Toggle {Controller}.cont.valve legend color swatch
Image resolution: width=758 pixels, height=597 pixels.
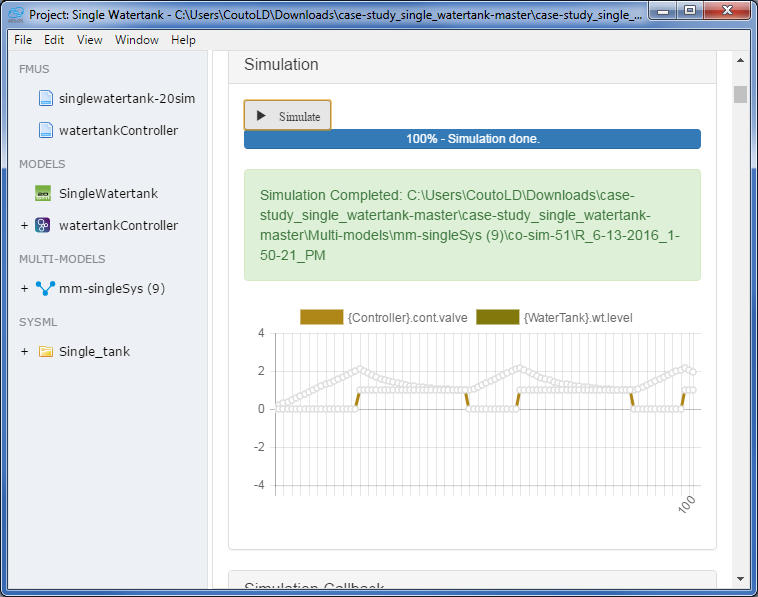coord(321,317)
